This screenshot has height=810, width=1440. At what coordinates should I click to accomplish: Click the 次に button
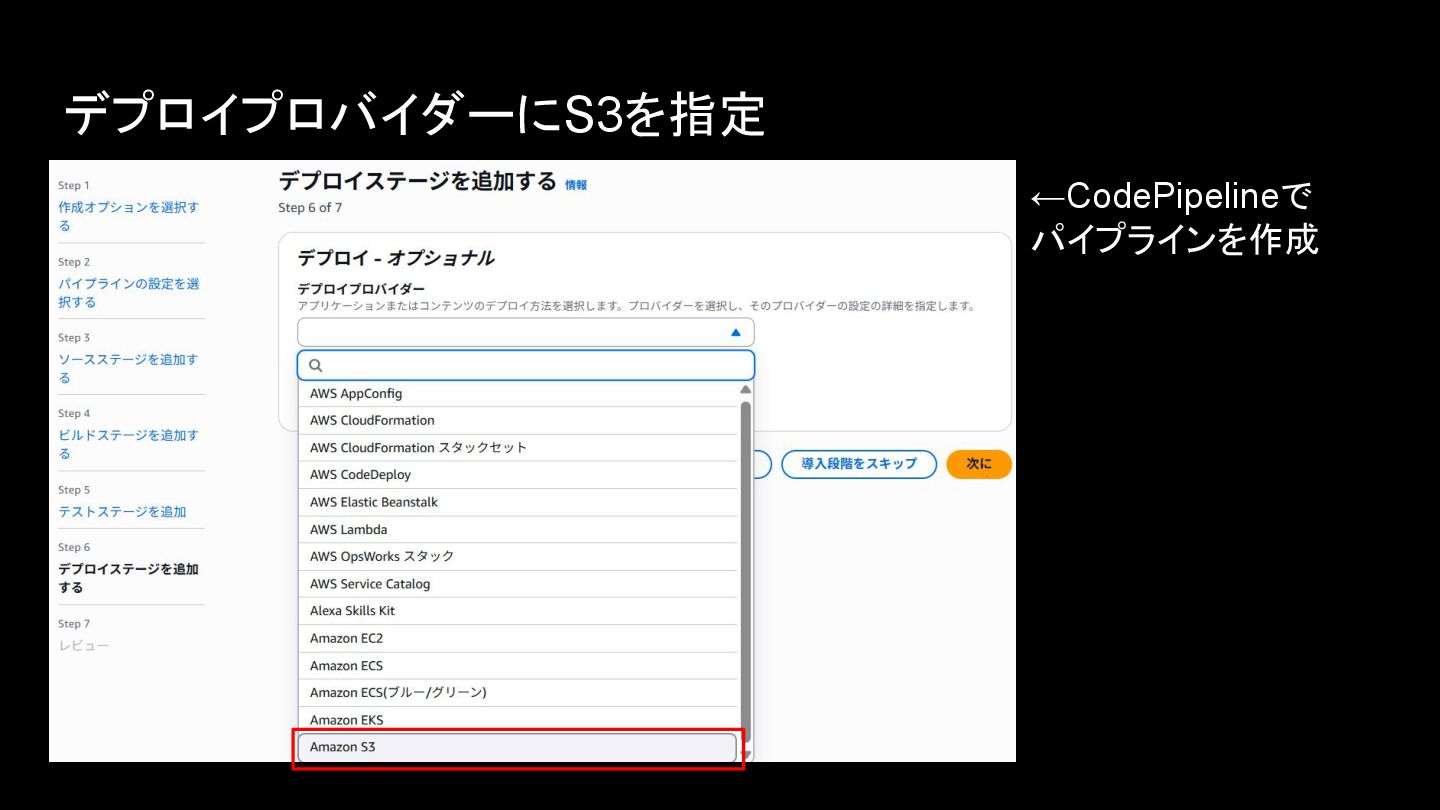[x=979, y=464]
